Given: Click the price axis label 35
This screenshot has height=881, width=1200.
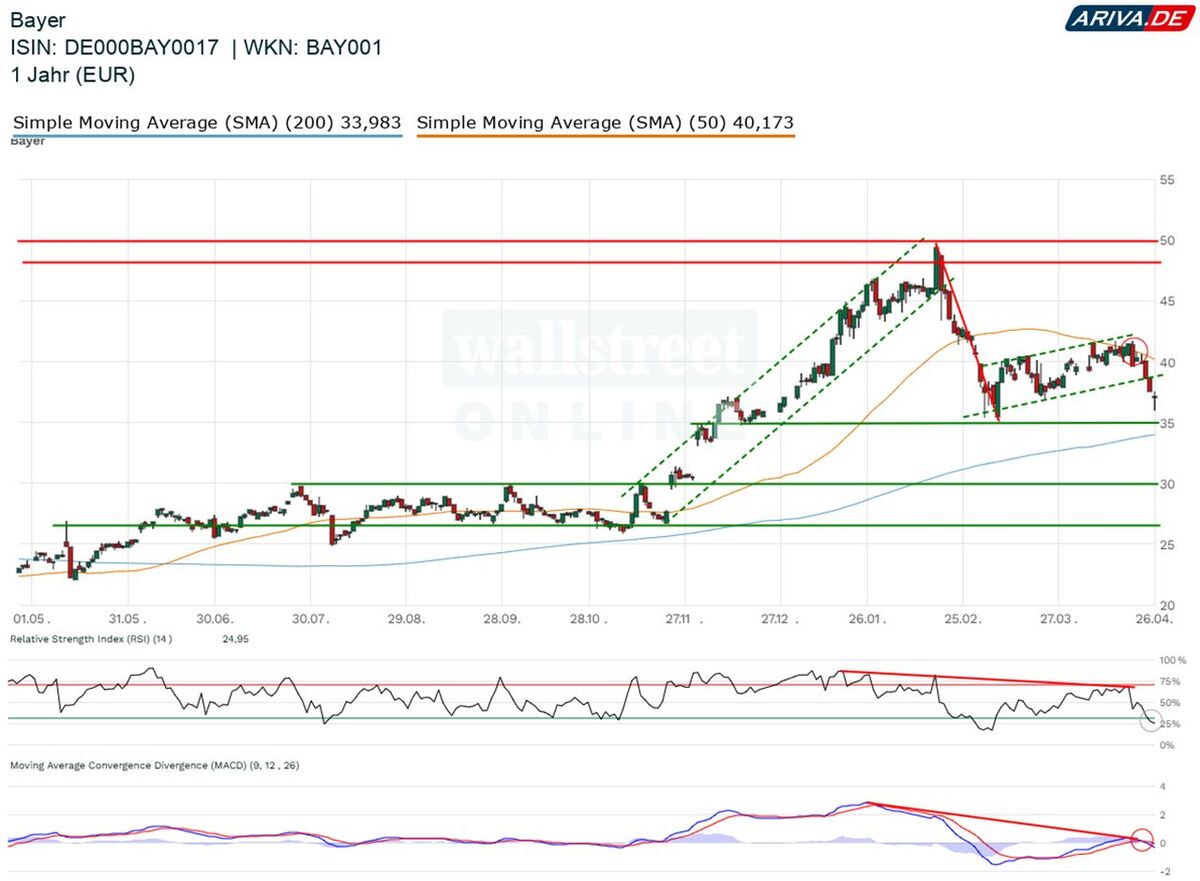Looking at the screenshot, I should tap(1166, 423).
